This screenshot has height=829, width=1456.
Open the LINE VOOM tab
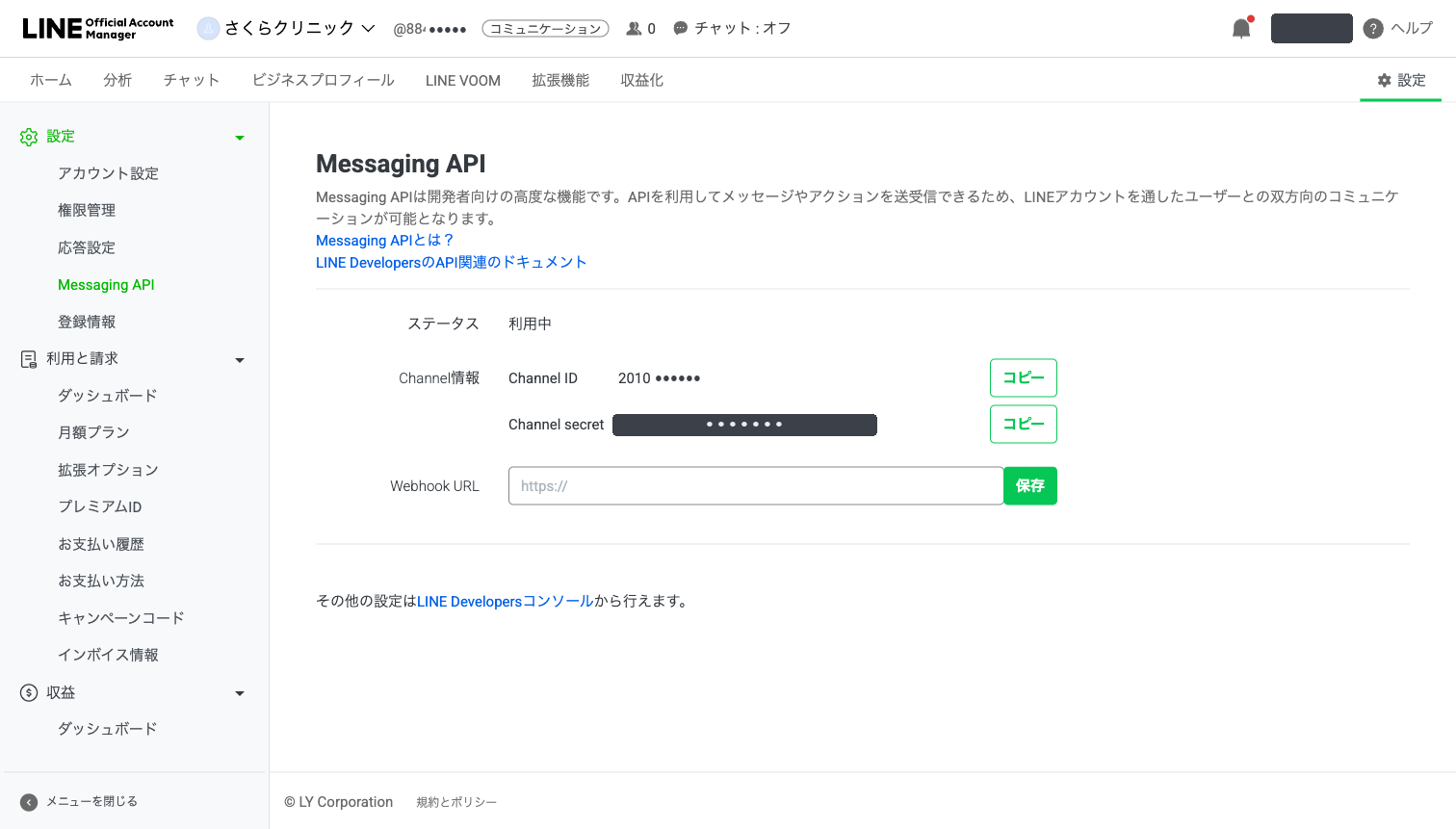point(463,81)
